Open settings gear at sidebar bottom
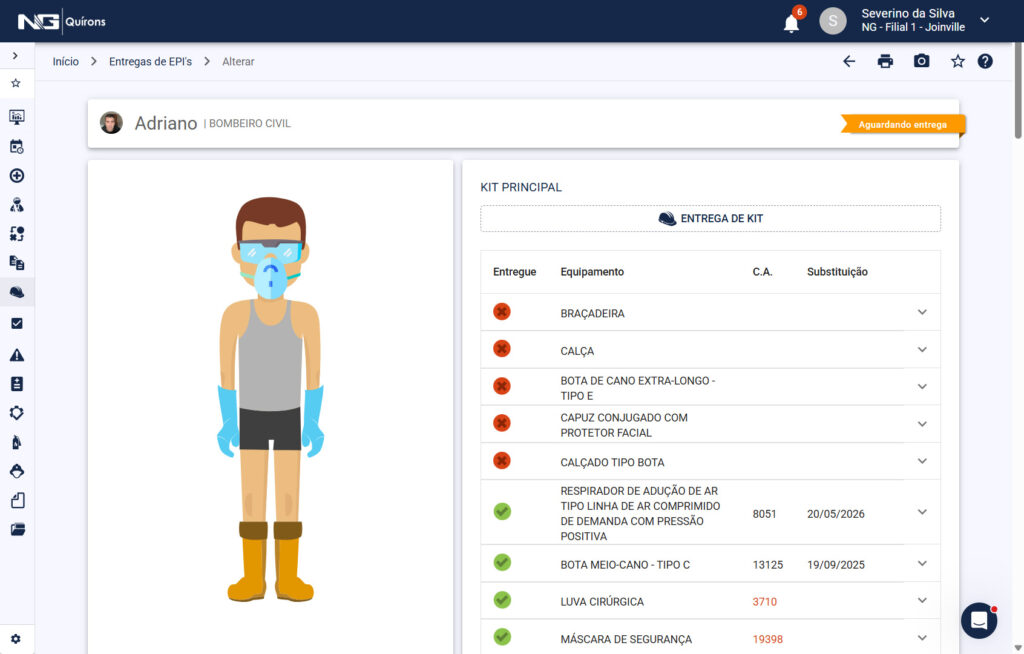This screenshot has height=654, width=1024. point(16,639)
